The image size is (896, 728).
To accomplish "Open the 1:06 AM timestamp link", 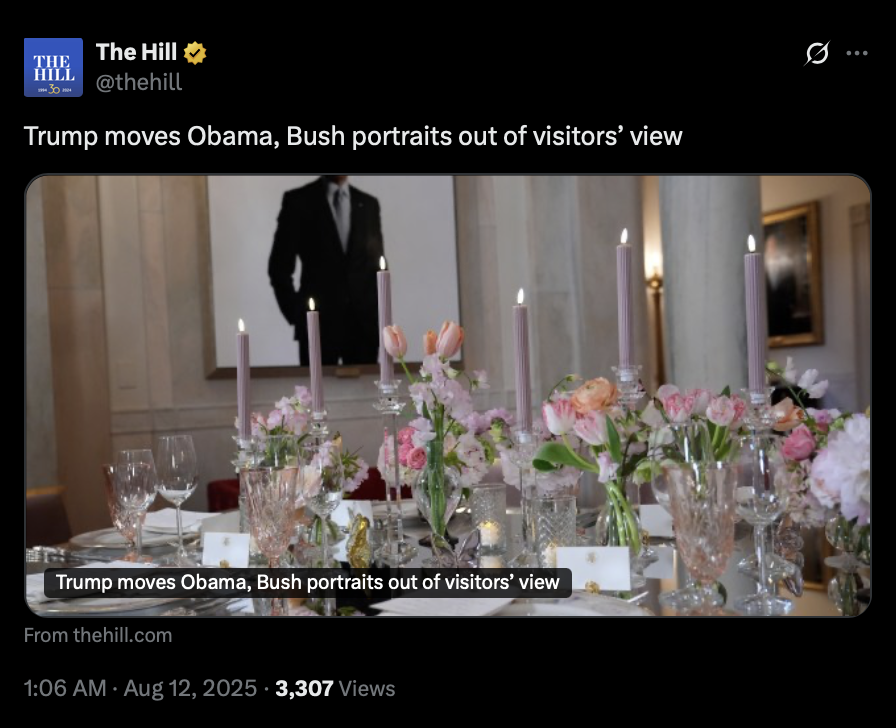I will tap(65, 688).
